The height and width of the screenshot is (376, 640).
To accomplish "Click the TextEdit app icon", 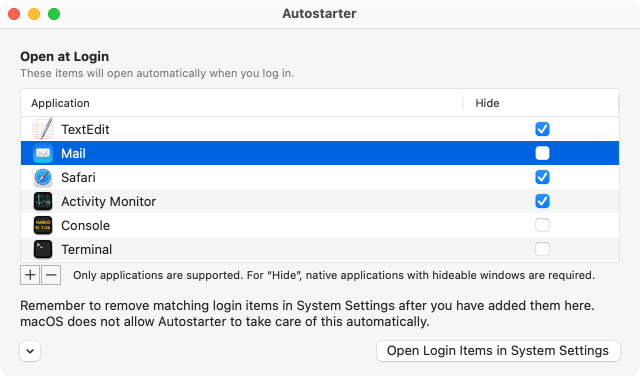I will pyautogui.click(x=43, y=129).
